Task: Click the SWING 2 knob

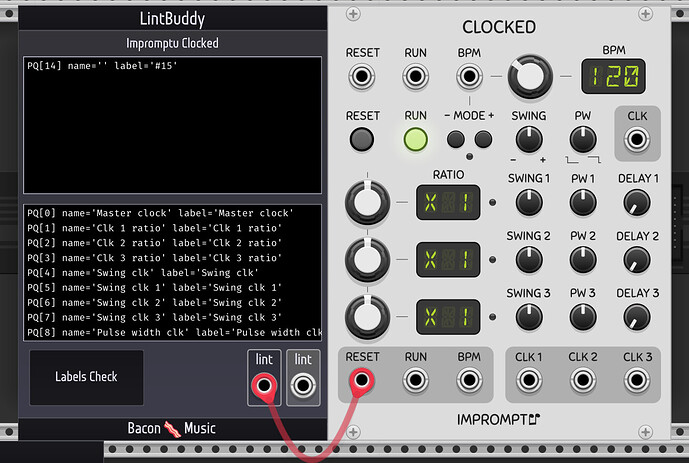Action: point(529,260)
